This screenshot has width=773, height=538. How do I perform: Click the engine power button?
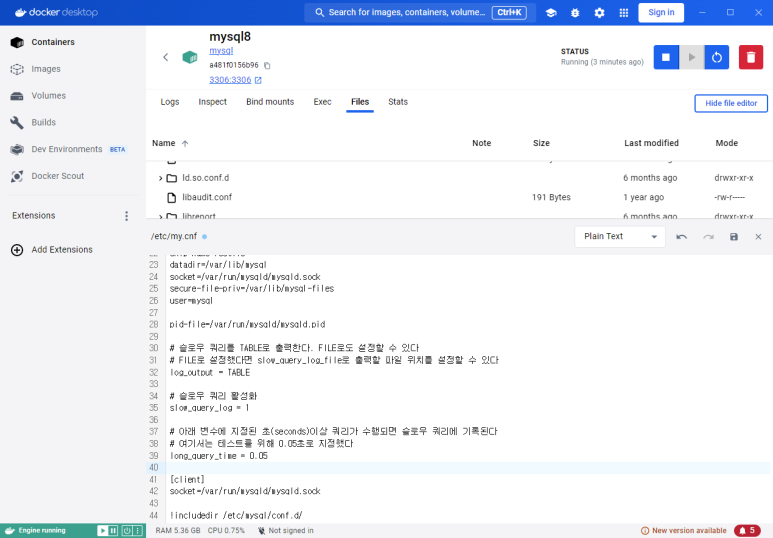127,531
